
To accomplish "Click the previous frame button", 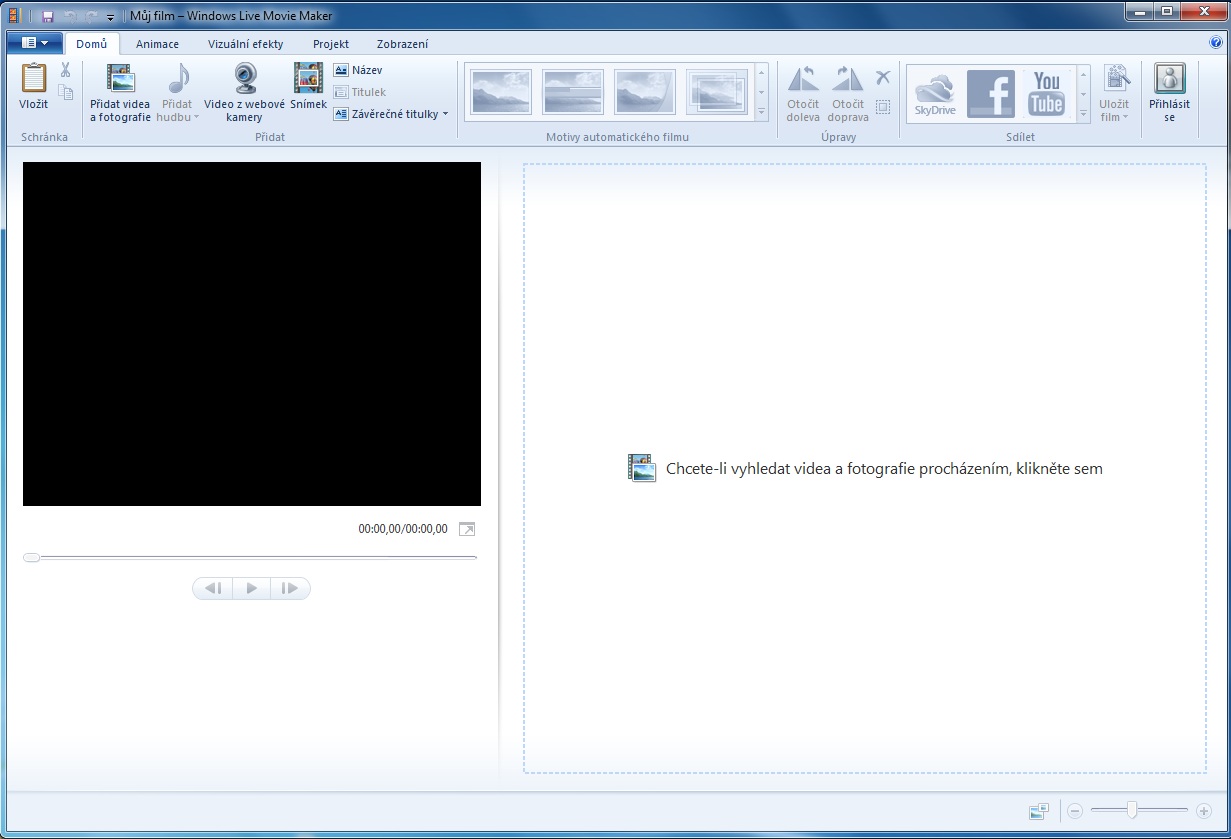I will click(213, 588).
